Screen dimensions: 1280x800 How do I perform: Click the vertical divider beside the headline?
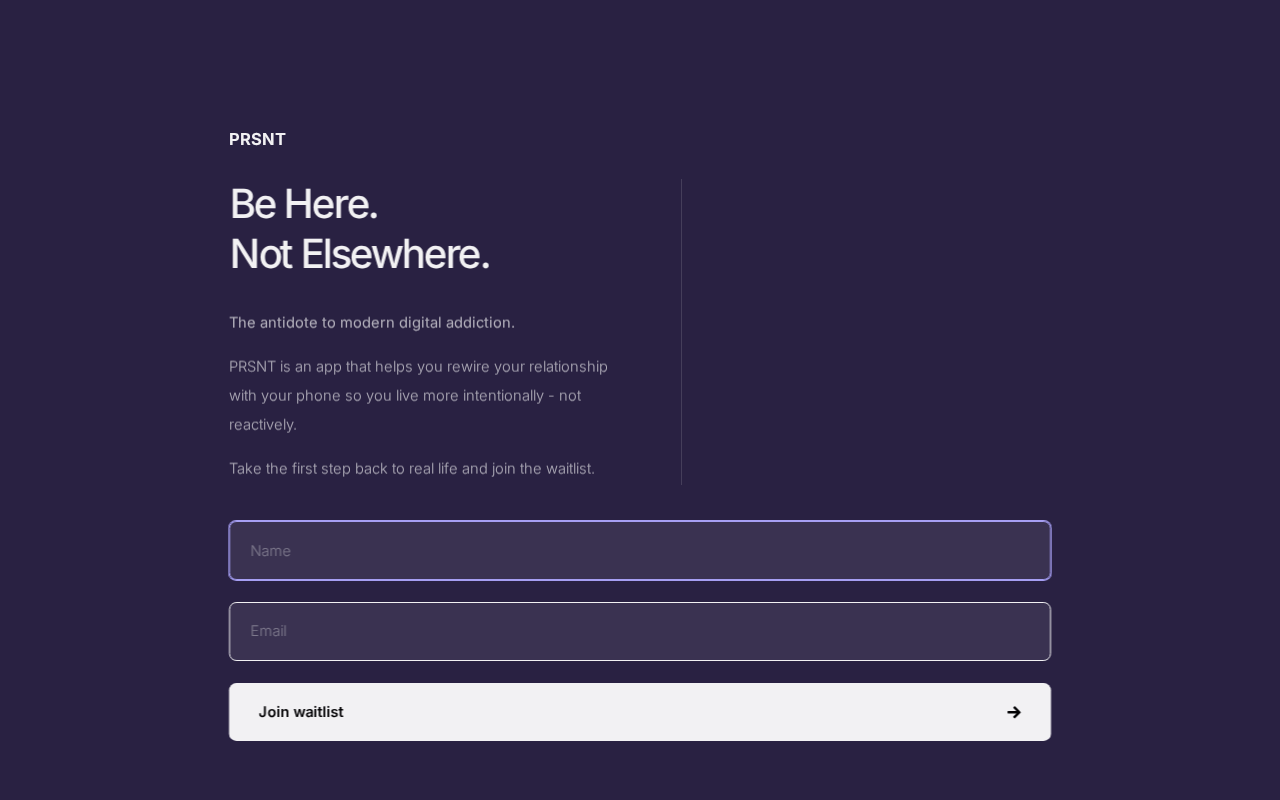(681, 332)
